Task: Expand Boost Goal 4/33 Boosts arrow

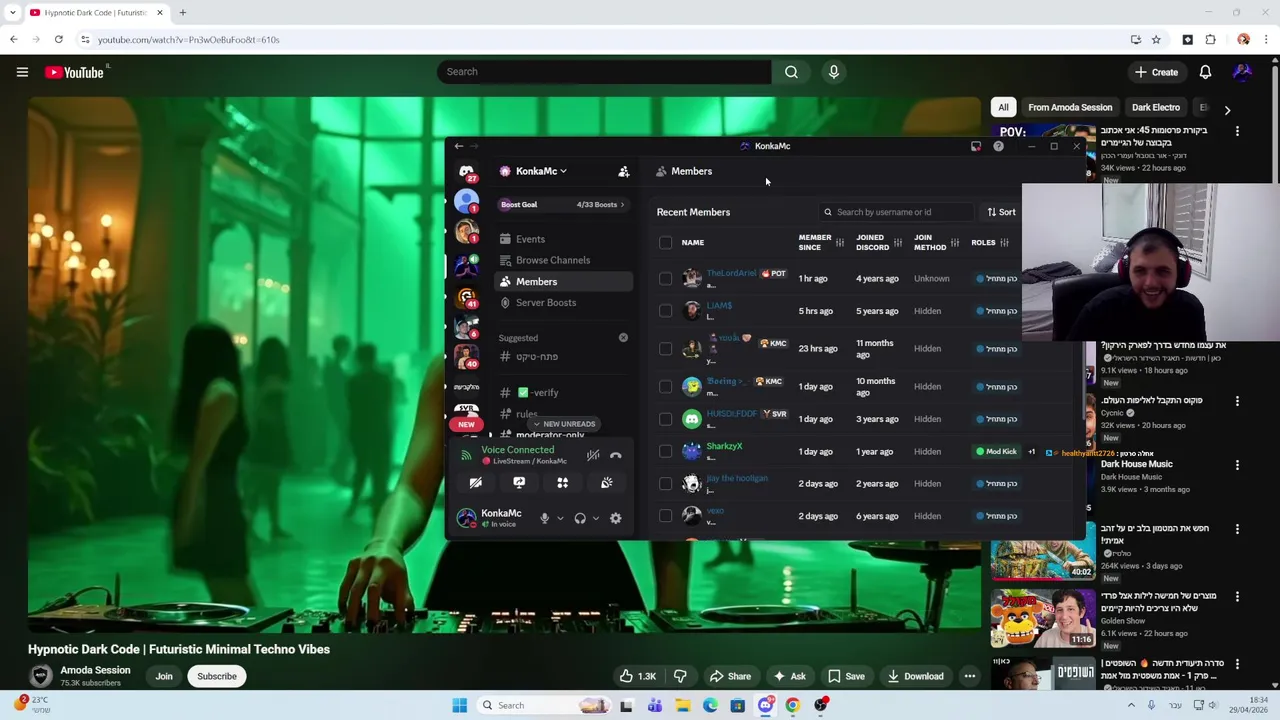Action: [x=622, y=205]
